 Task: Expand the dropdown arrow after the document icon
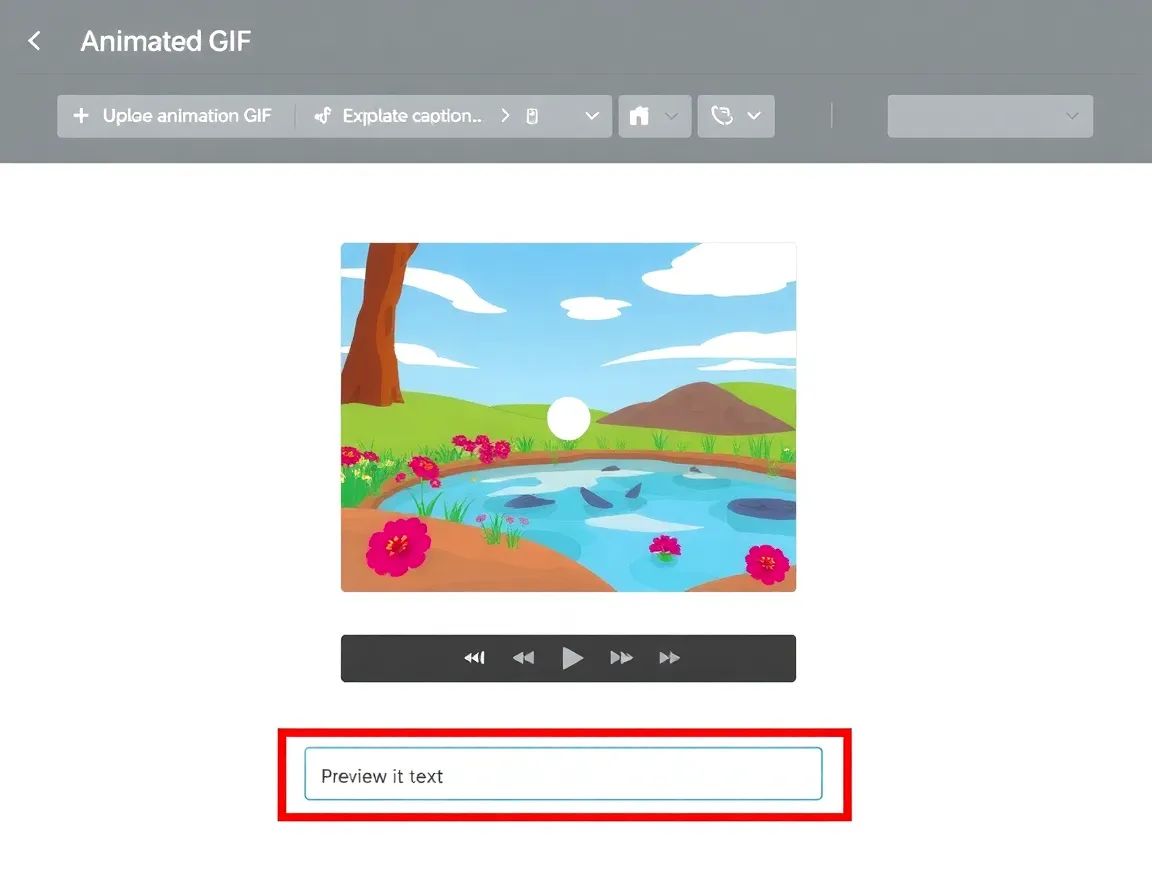pyautogui.click(x=592, y=116)
